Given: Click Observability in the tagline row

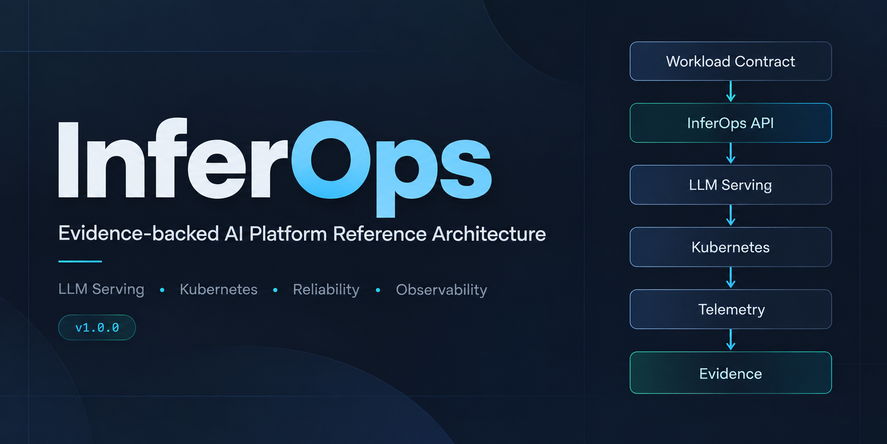Looking at the screenshot, I should click(441, 290).
